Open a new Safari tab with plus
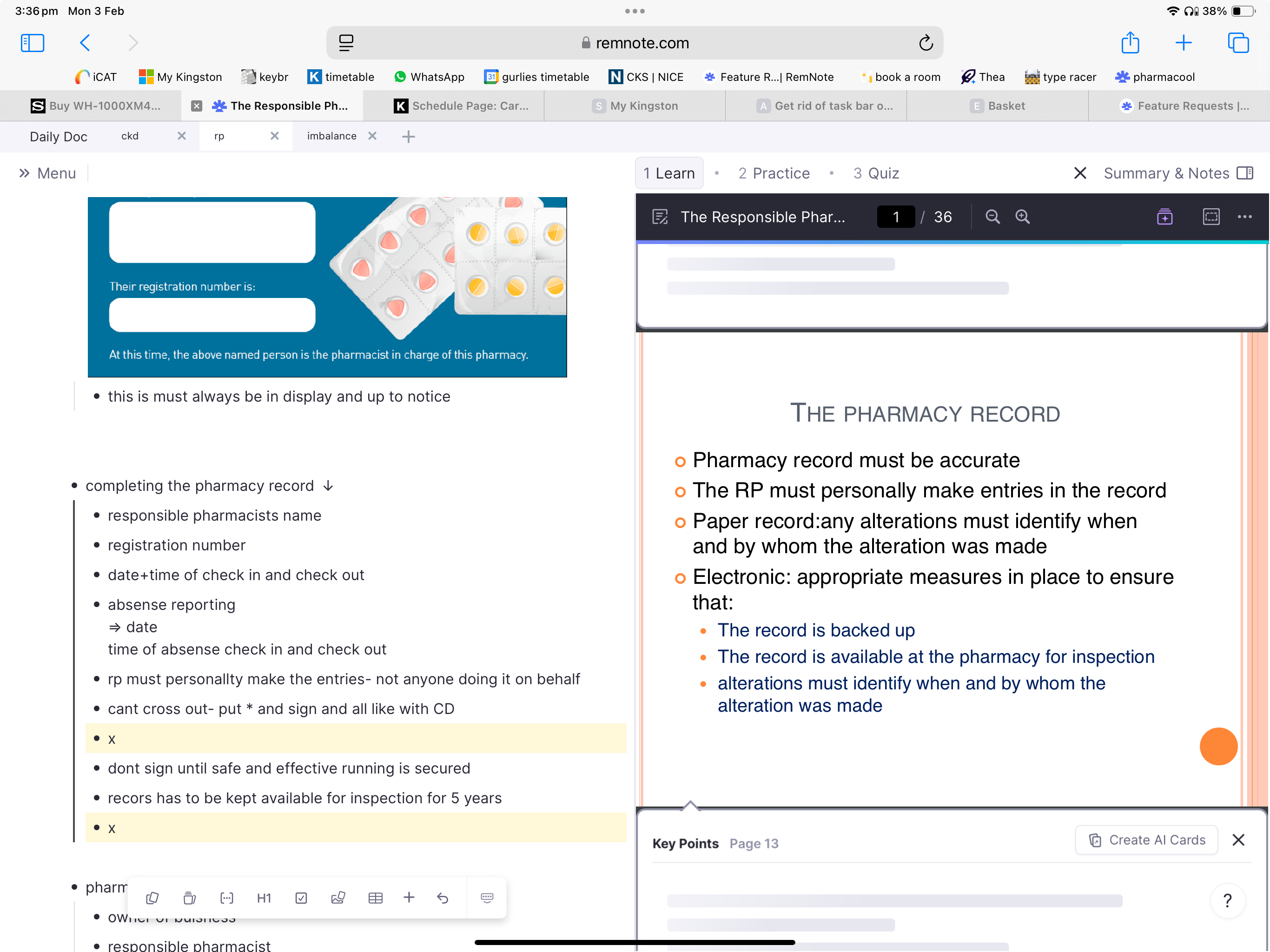The height and width of the screenshot is (952, 1270). pyautogui.click(x=1184, y=42)
